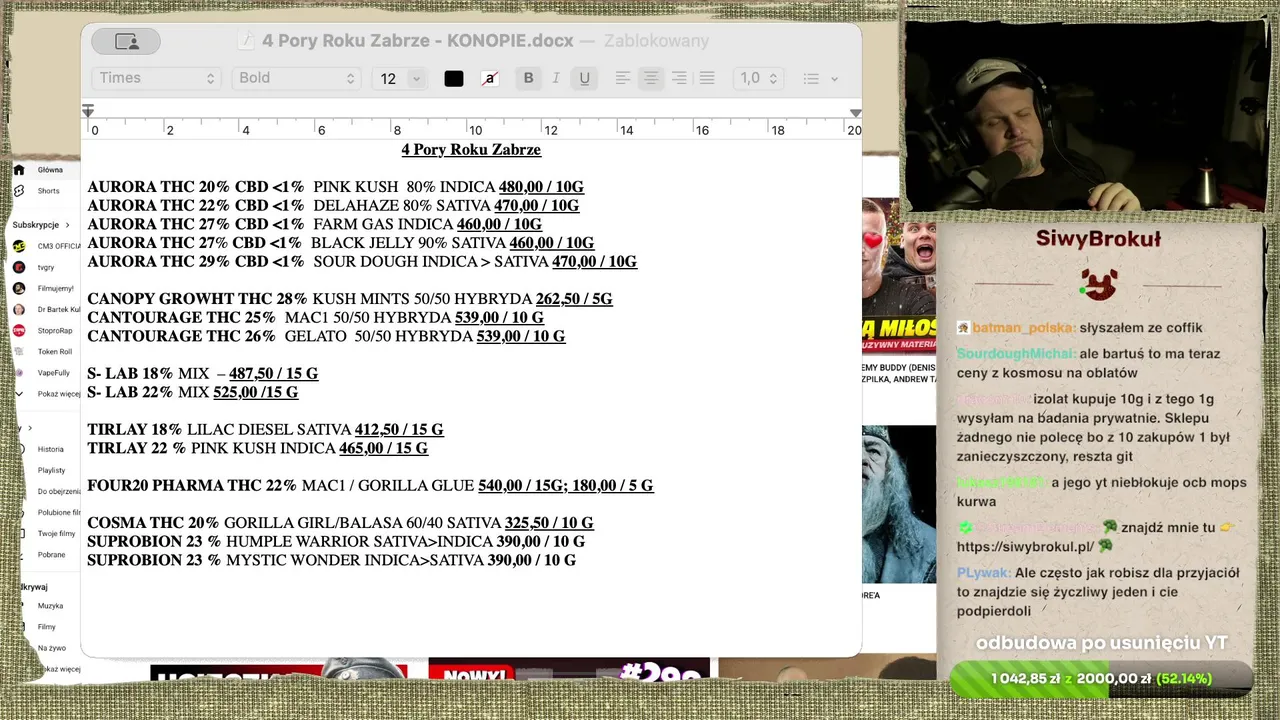Expand Subskrypcje section in YouTube sidebar

tap(42, 225)
